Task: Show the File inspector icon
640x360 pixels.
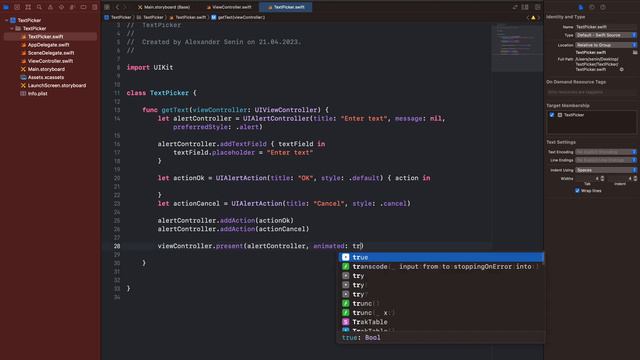Action: coord(581,7)
